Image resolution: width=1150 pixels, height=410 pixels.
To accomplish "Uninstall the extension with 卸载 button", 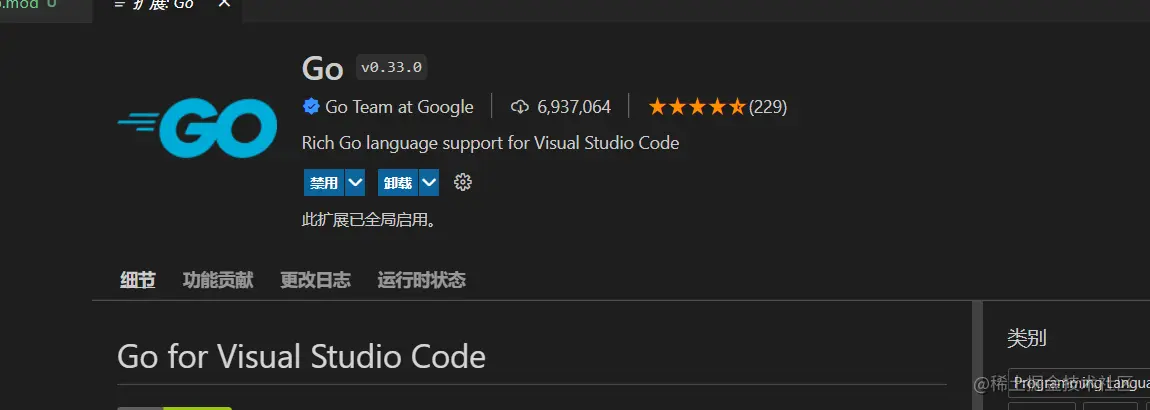I will click(x=398, y=183).
